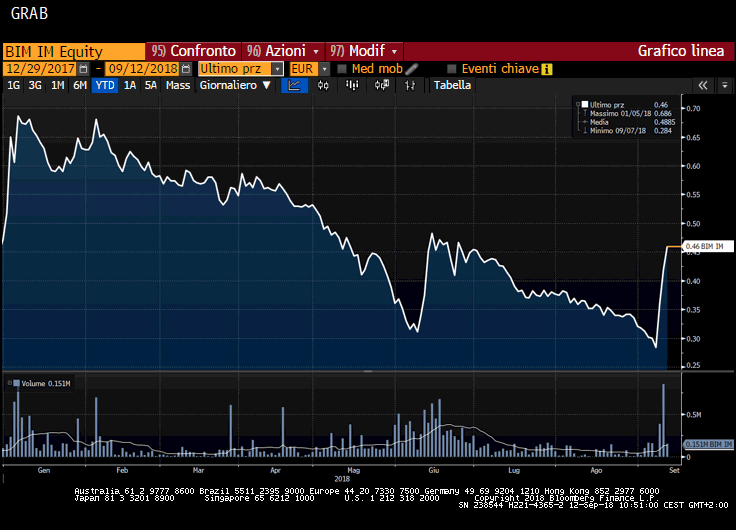Click the Ultimo prz white color swatch
Viewport: 736px width, 530px height.
(x=585, y=104)
